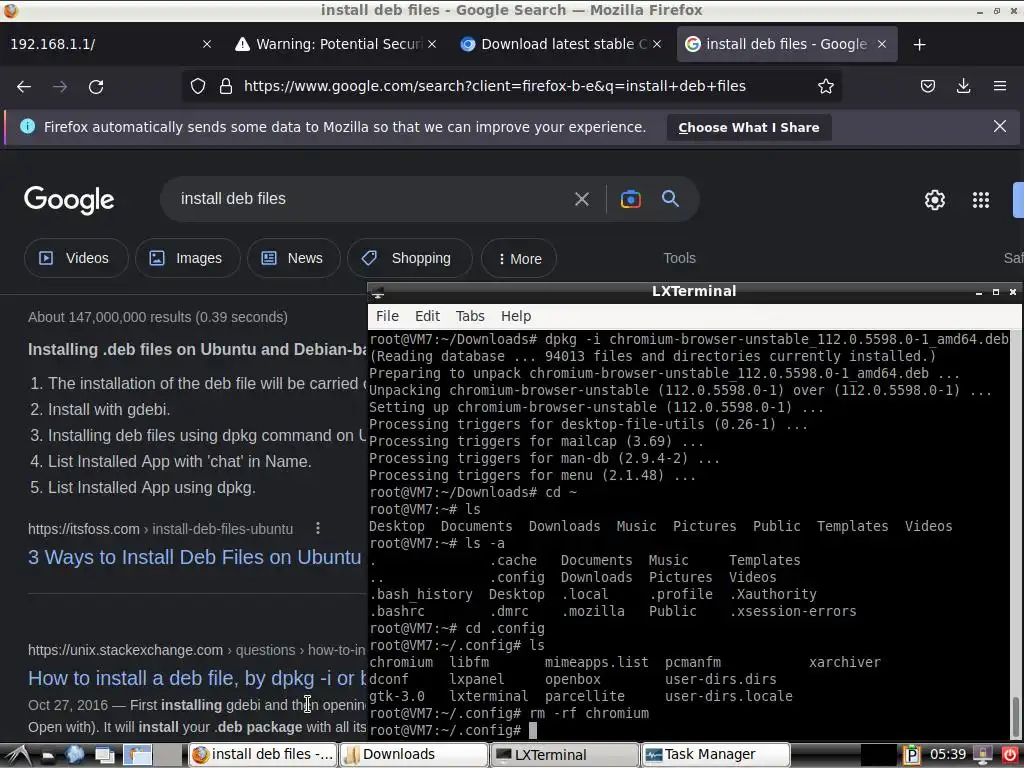This screenshot has width=1024, height=768.
Task: Switch to Downloads window in taskbar
Action: pyautogui.click(x=413, y=755)
